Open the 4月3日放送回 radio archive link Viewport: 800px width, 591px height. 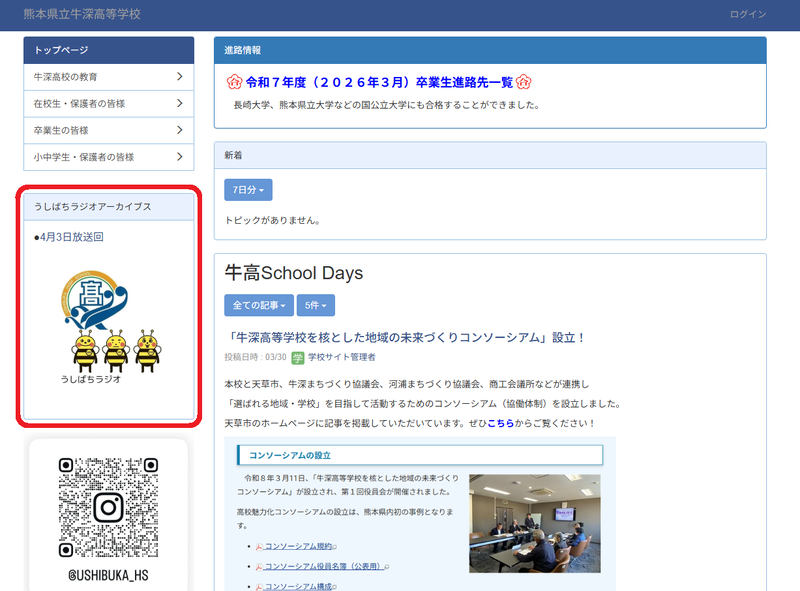(x=72, y=237)
